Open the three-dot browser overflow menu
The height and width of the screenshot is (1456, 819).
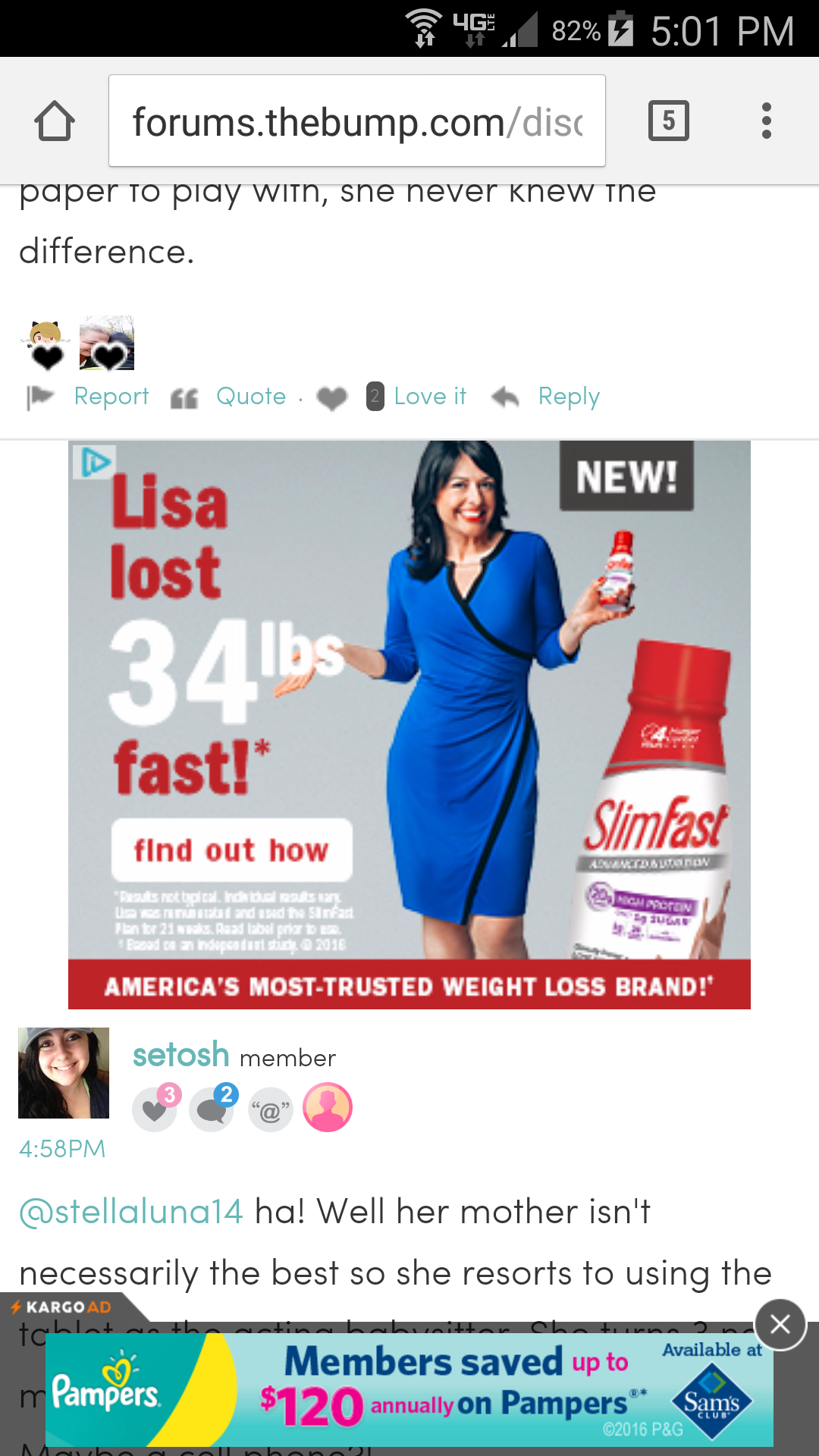pyautogui.click(x=767, y=121)
